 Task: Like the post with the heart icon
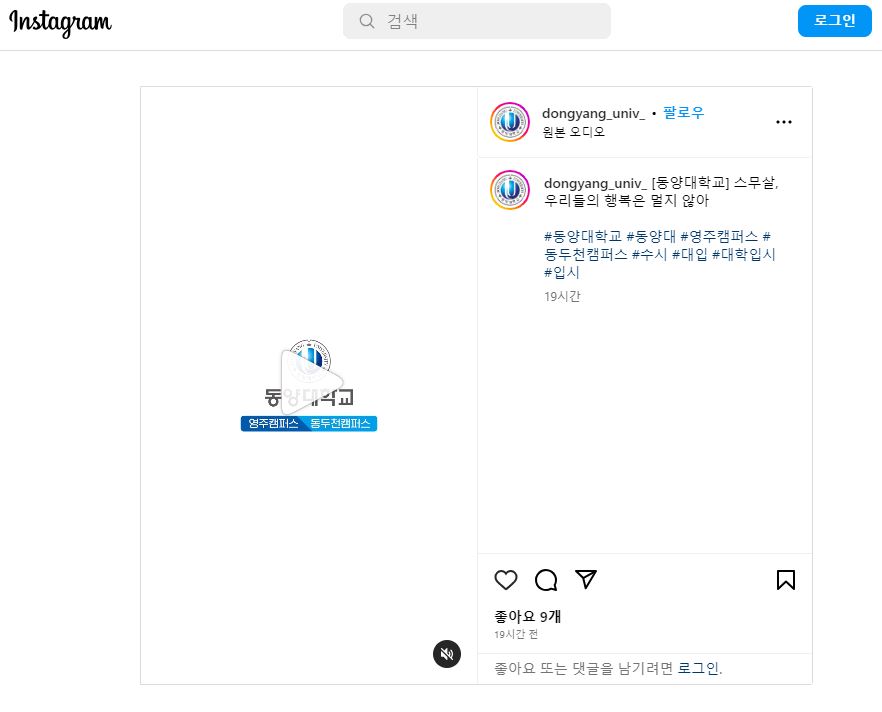(507, 580)
